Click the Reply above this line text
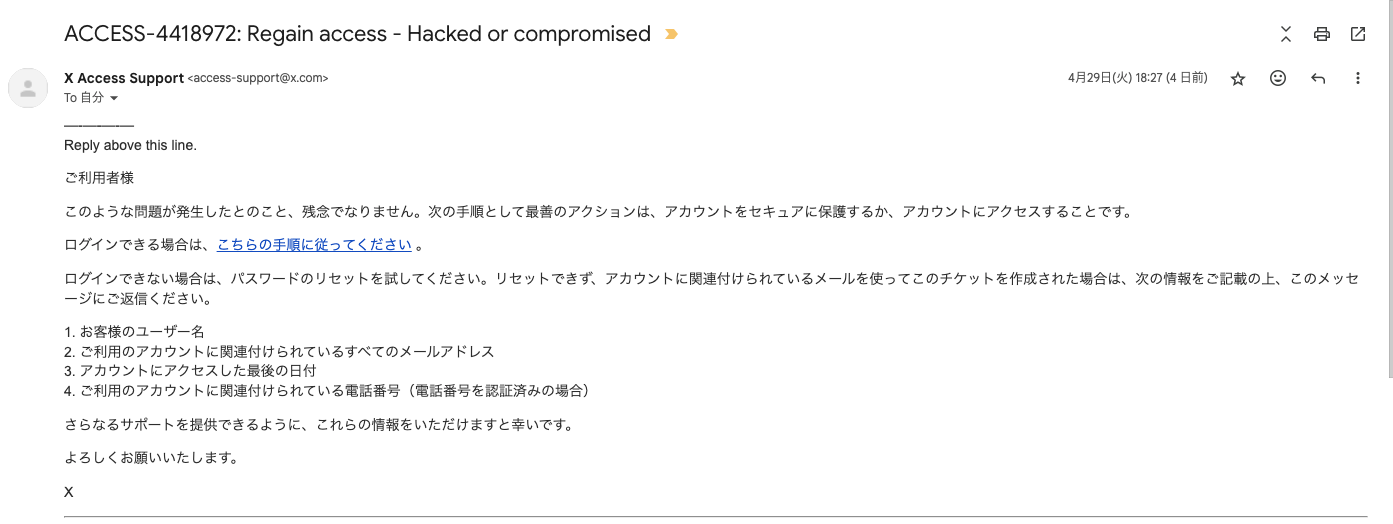Image resolution: width=1393 pixels, height=524 pixels. [130, 145]
